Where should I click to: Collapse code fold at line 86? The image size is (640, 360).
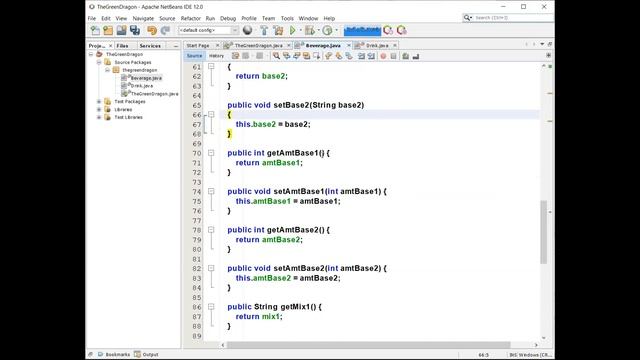pos(211,307)
